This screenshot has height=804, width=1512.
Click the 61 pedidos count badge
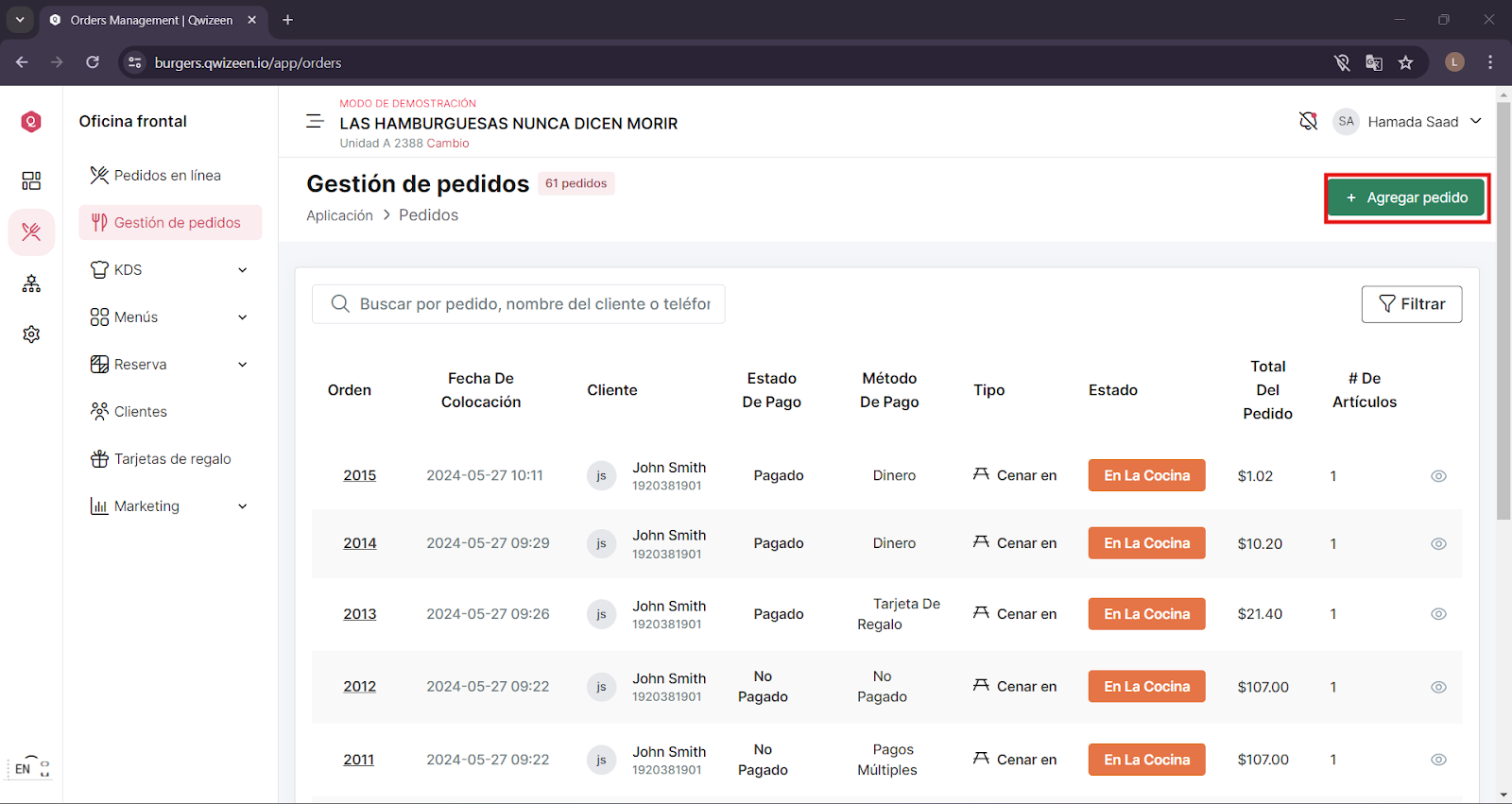click(x=576, y=183)
